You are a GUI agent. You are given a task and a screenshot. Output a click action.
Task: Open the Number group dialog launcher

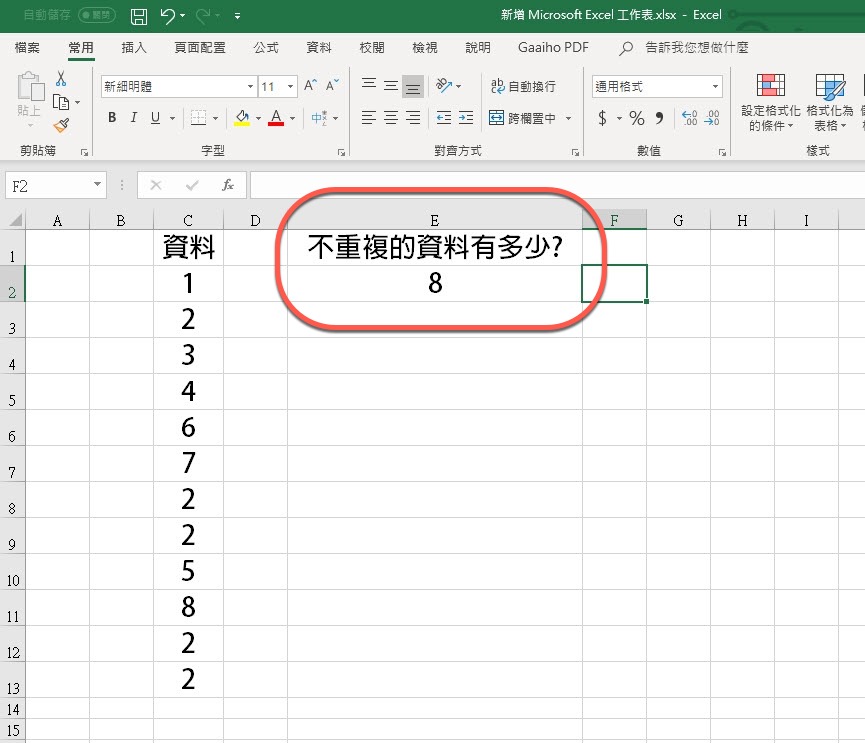(722, 153)
